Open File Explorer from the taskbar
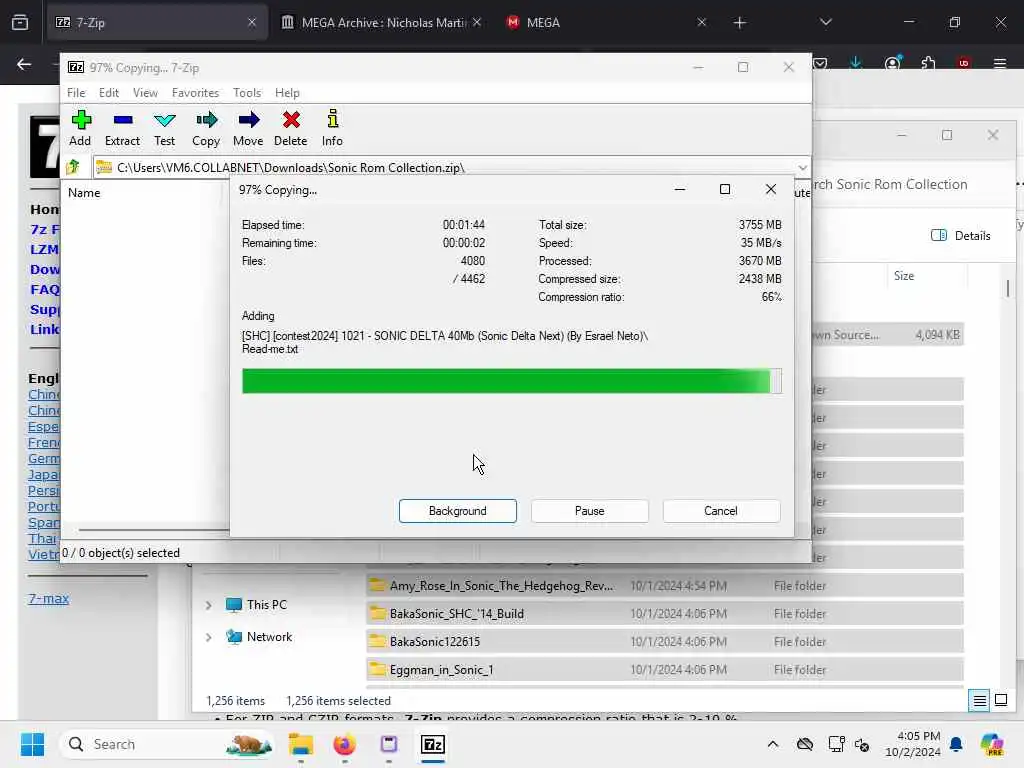 pos(301,744)
